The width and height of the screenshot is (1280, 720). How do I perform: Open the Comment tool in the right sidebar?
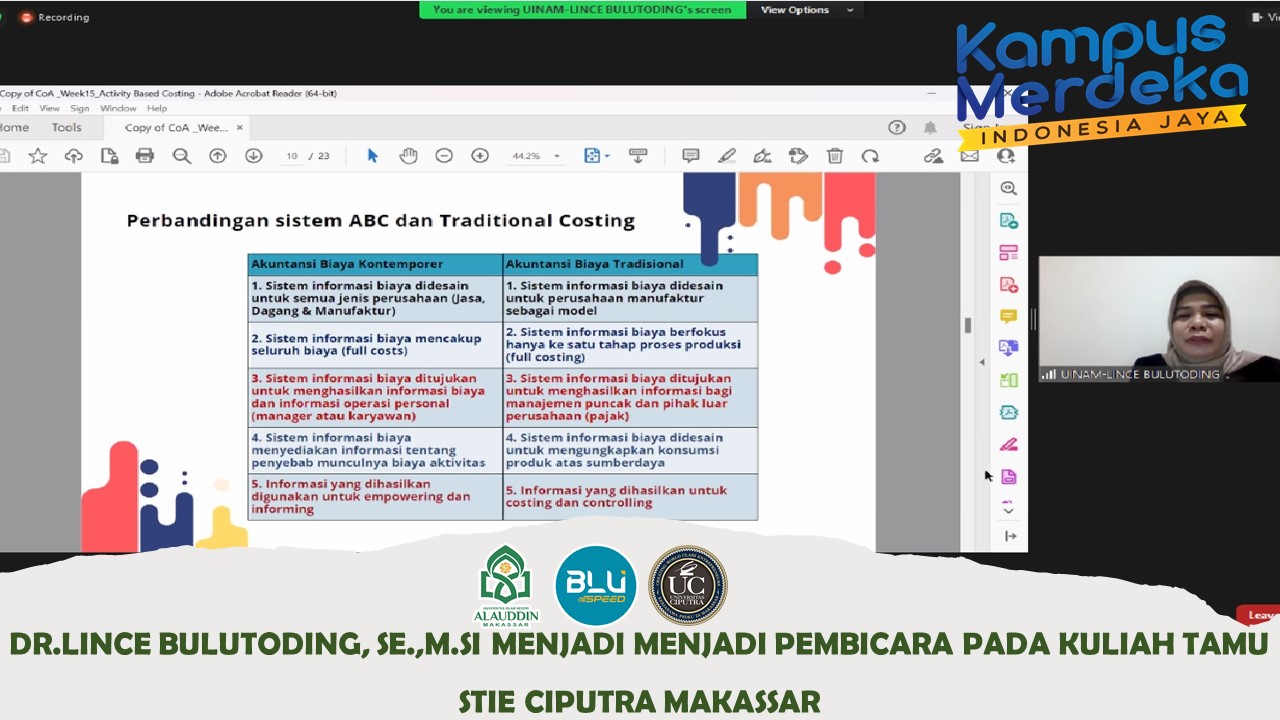pyautogui.click(x=1009, y=316)
